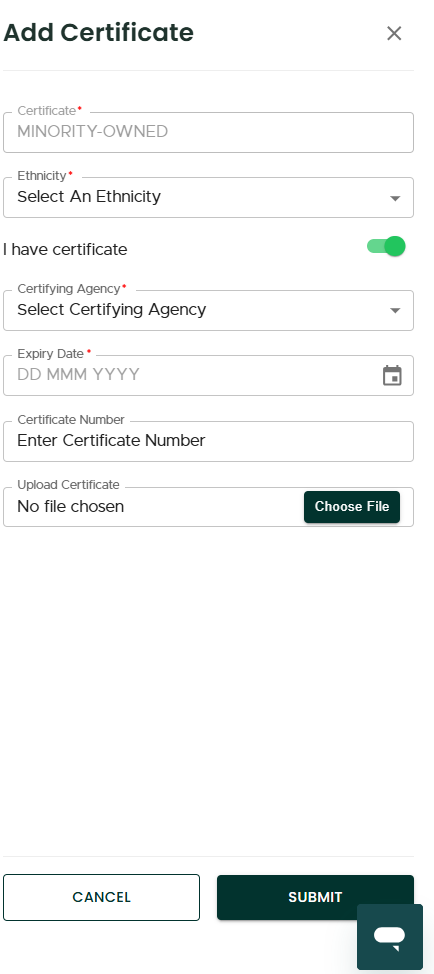Click the 'Add Certificate' heading
Image resolution: width=434 pixels, height=974 pixels.
99,33
